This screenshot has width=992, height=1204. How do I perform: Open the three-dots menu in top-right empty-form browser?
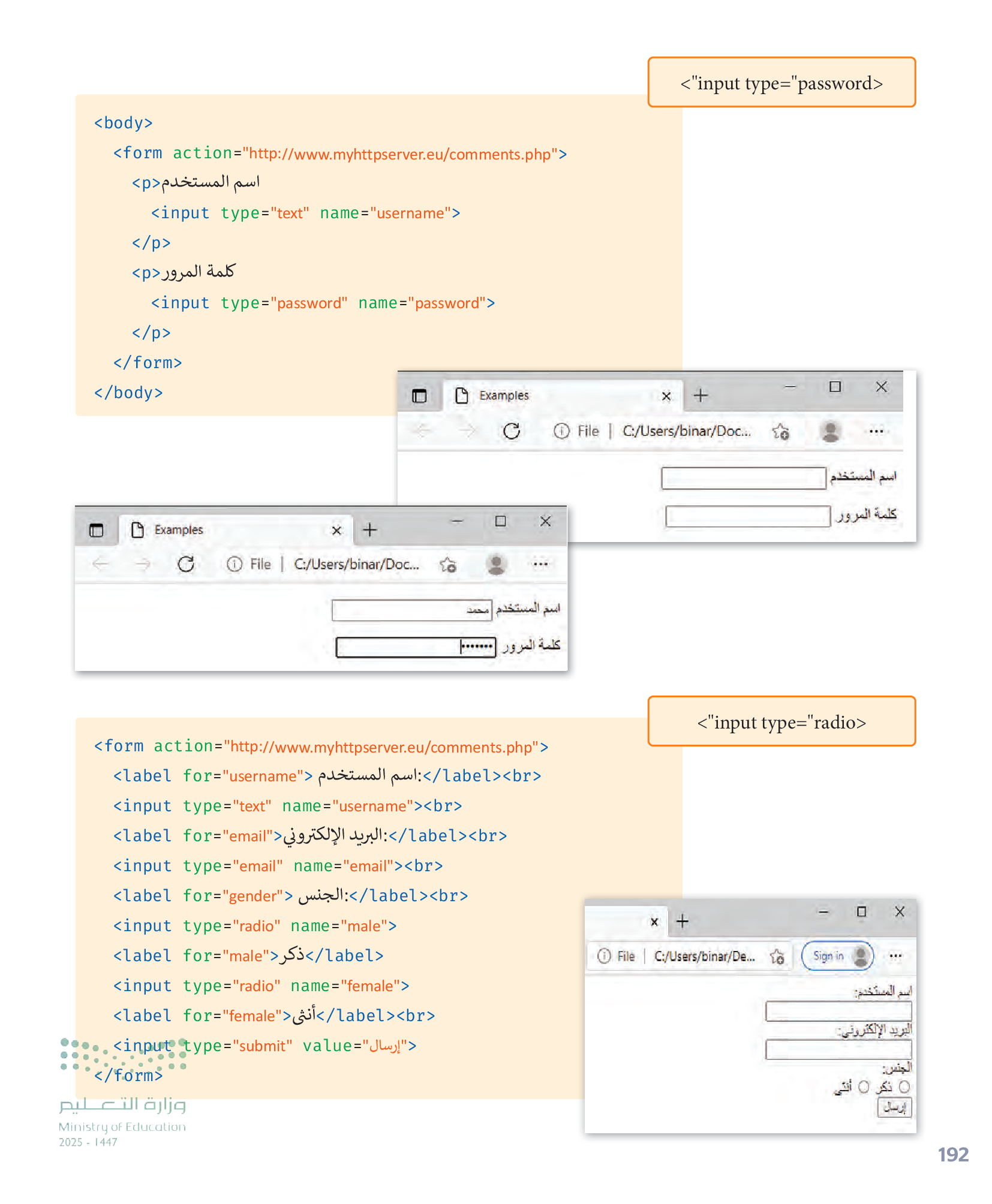coord(876,431)
